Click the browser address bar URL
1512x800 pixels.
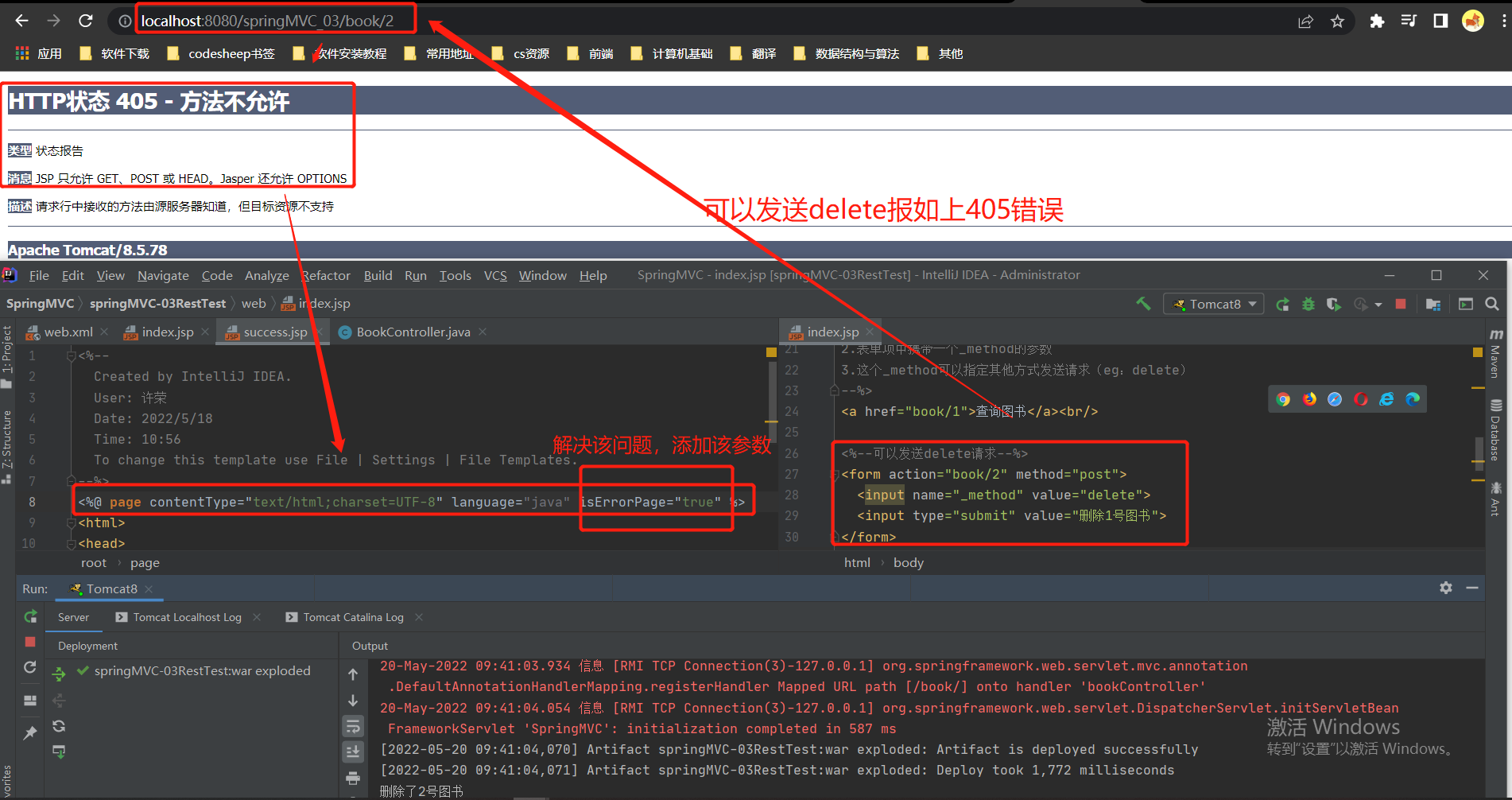(268, 21)
